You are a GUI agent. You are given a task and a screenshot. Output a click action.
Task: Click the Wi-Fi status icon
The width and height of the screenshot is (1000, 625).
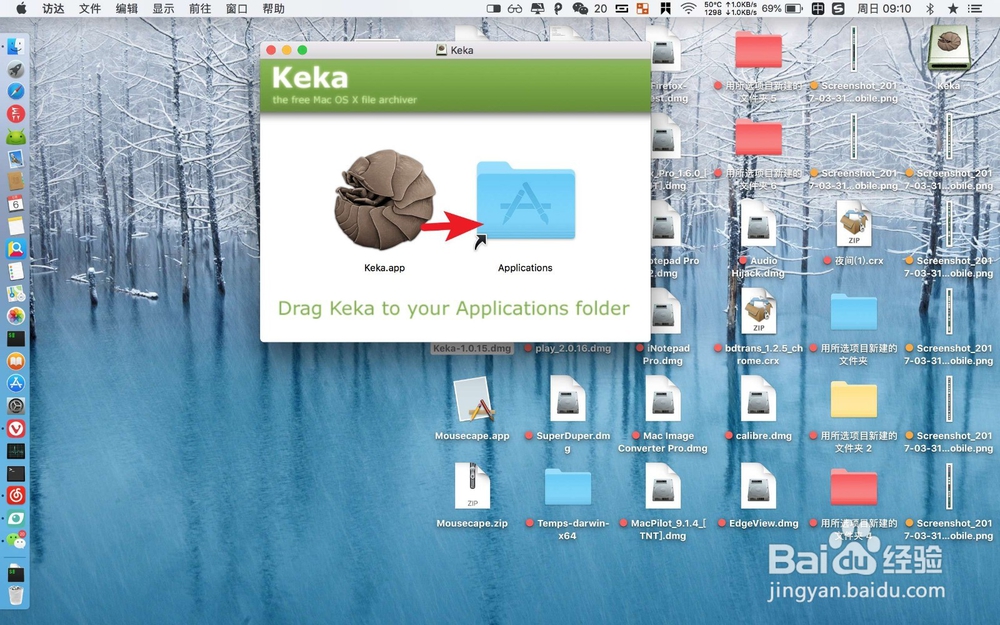coord(688,8)
